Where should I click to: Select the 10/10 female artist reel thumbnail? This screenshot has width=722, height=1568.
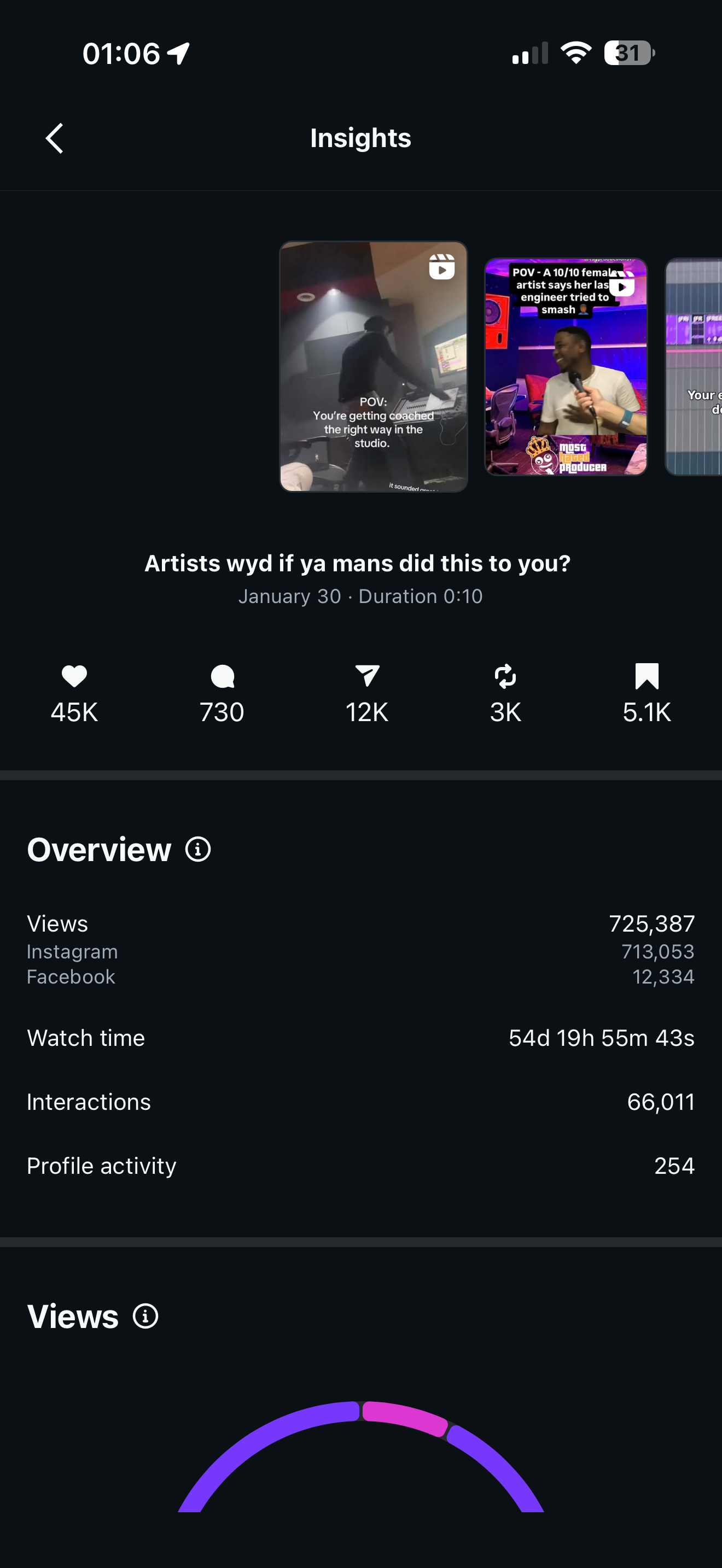(566, 366)
